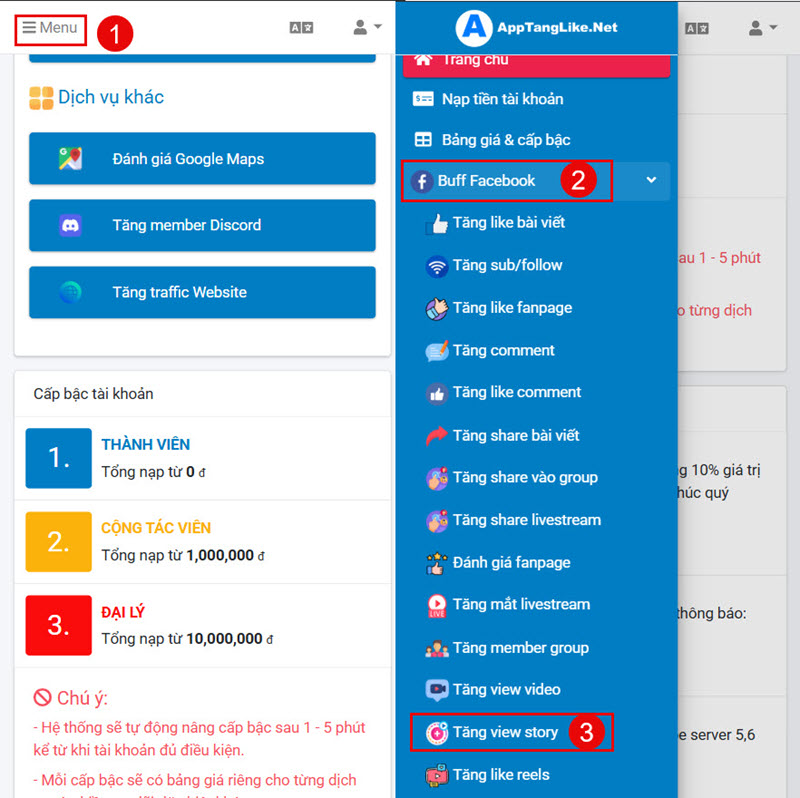This screenshot has width=800, height=798.
Task: Open Tăng traffic Website service
Action: 203,292
